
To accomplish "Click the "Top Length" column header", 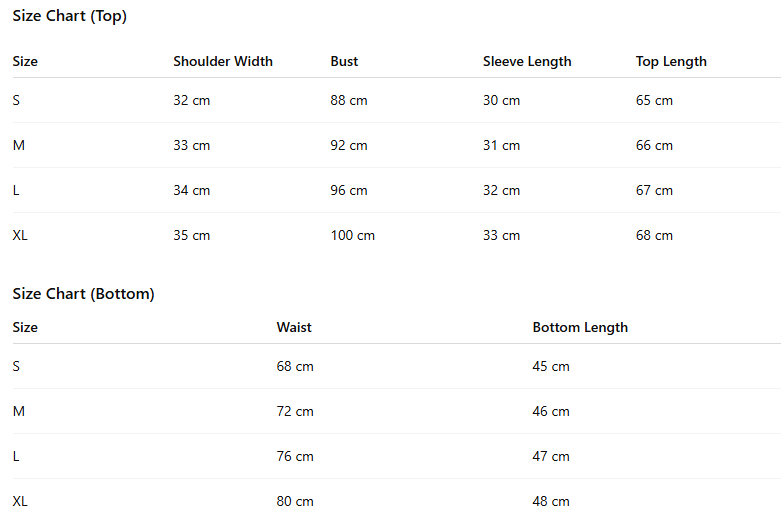I will [671, 61].
